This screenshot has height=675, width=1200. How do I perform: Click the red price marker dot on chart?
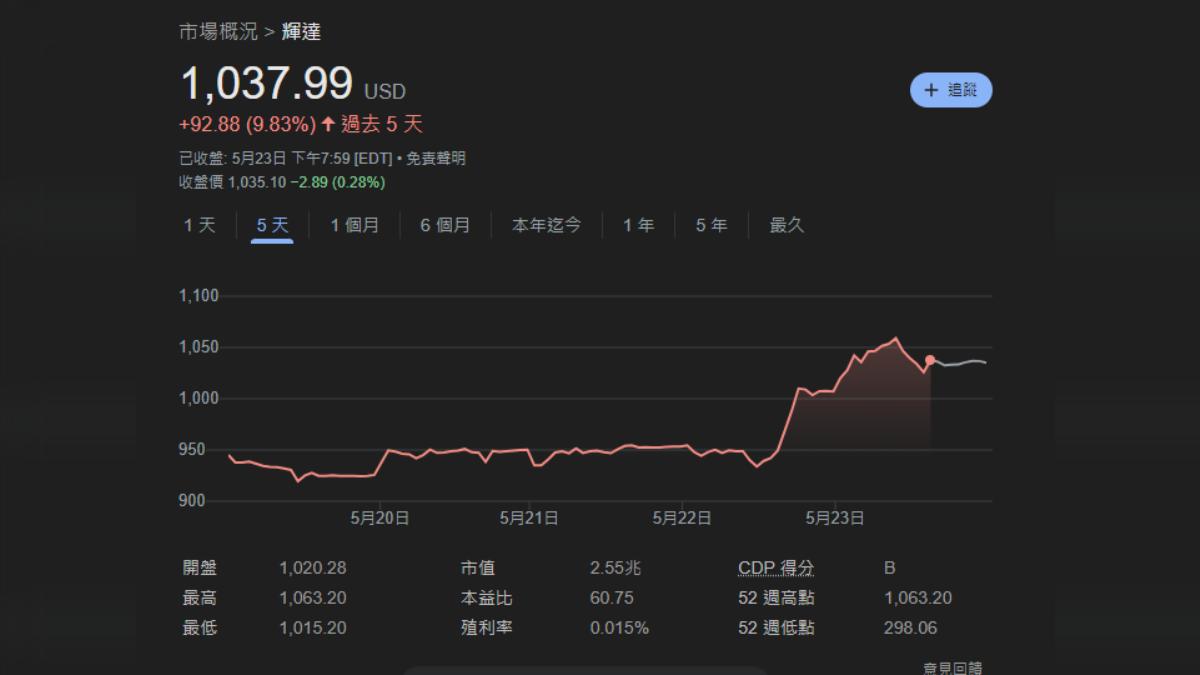931,360
